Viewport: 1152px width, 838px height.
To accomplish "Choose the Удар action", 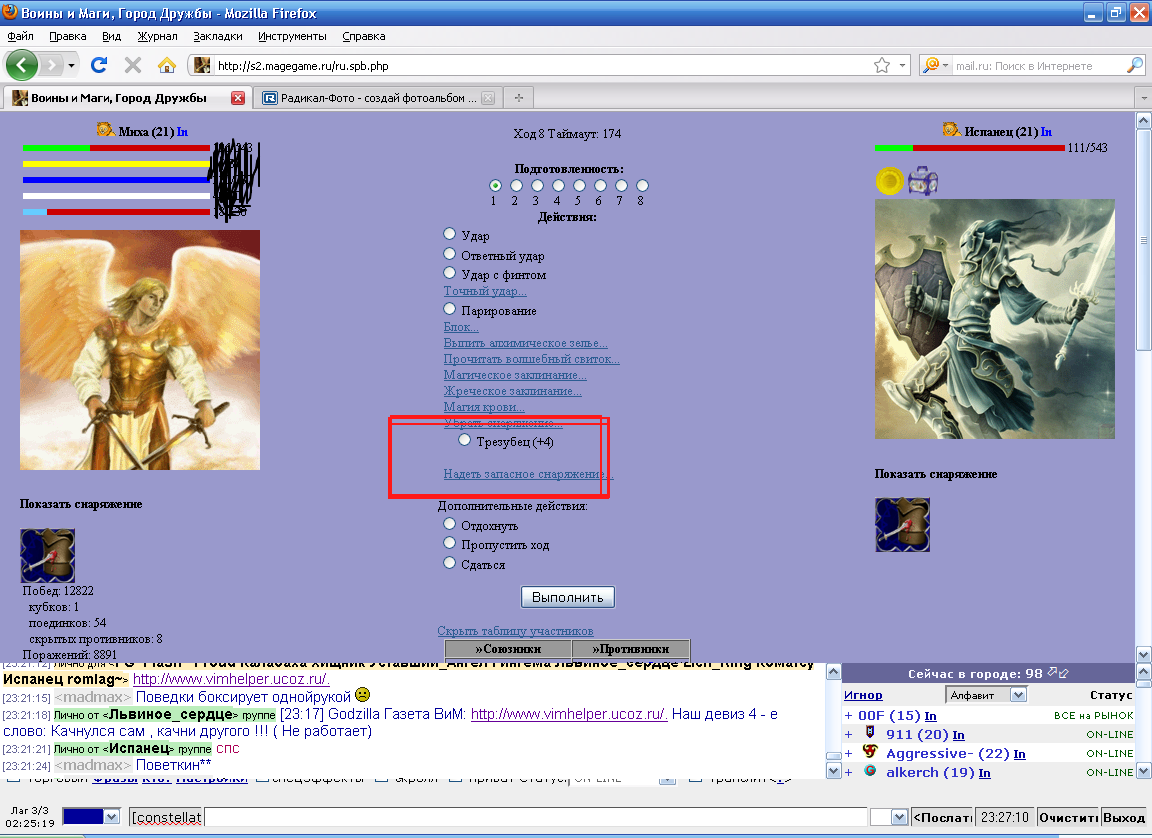I will 450,234.
